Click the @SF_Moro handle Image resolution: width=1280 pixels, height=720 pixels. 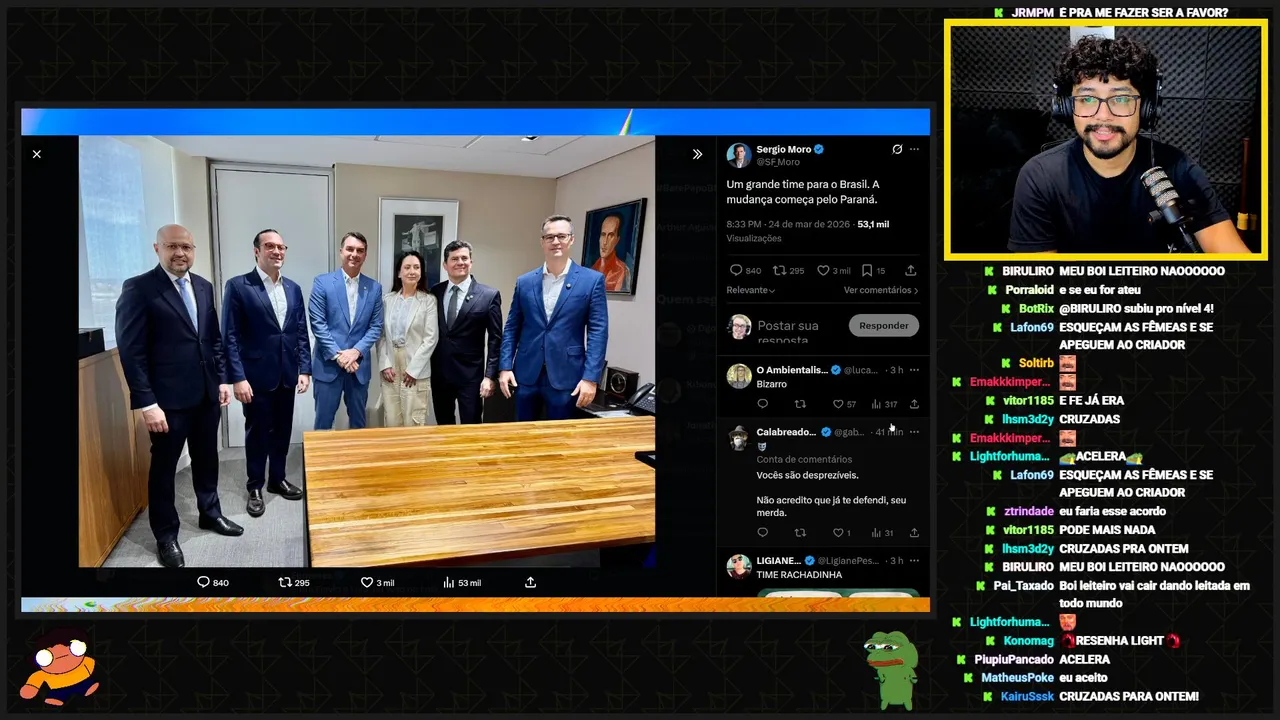[778, 161]
